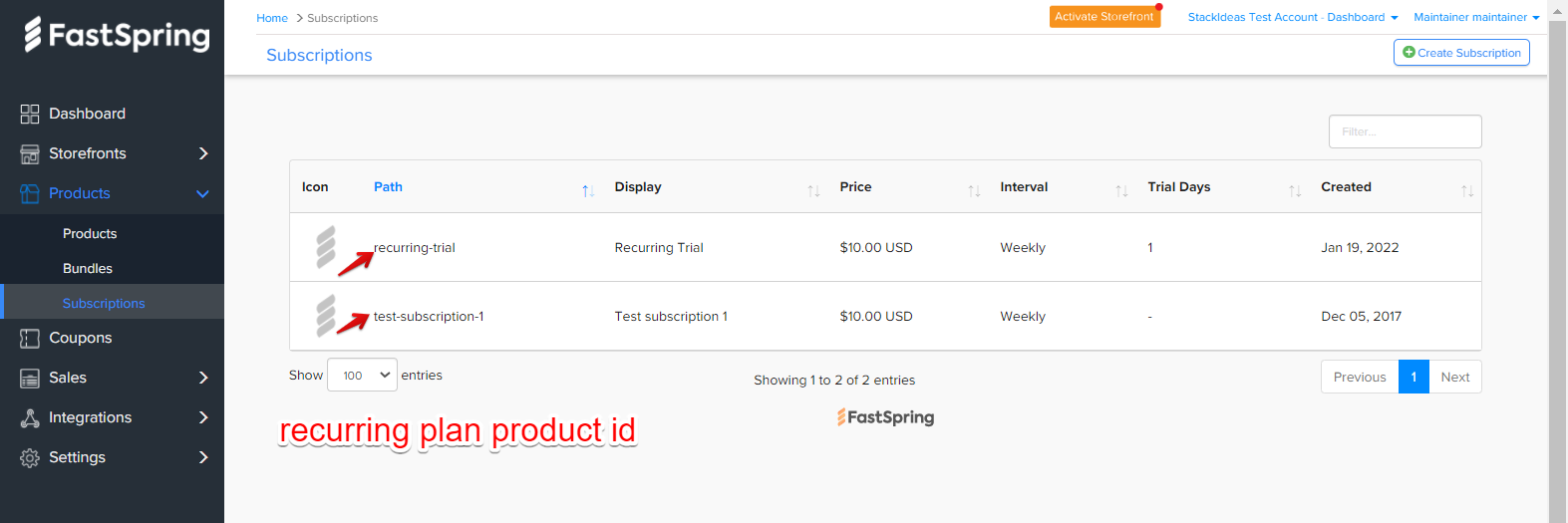Click the Create Subscription button
Viewport: 1568px width, 523px height.
[1461, 53]
